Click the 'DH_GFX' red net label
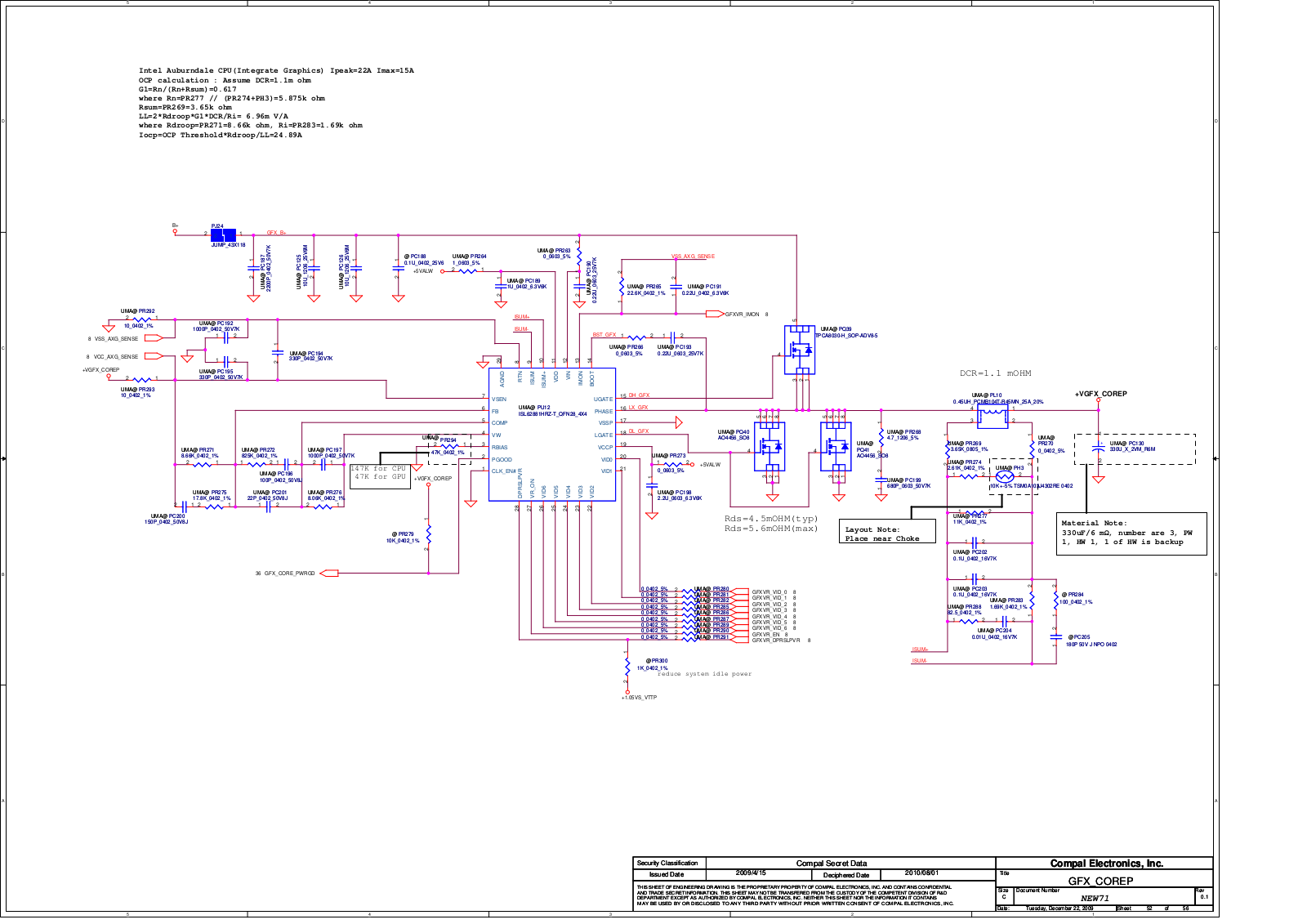Image resolution: width=1307 pixels, height=924 pixels. coord(639,395)
